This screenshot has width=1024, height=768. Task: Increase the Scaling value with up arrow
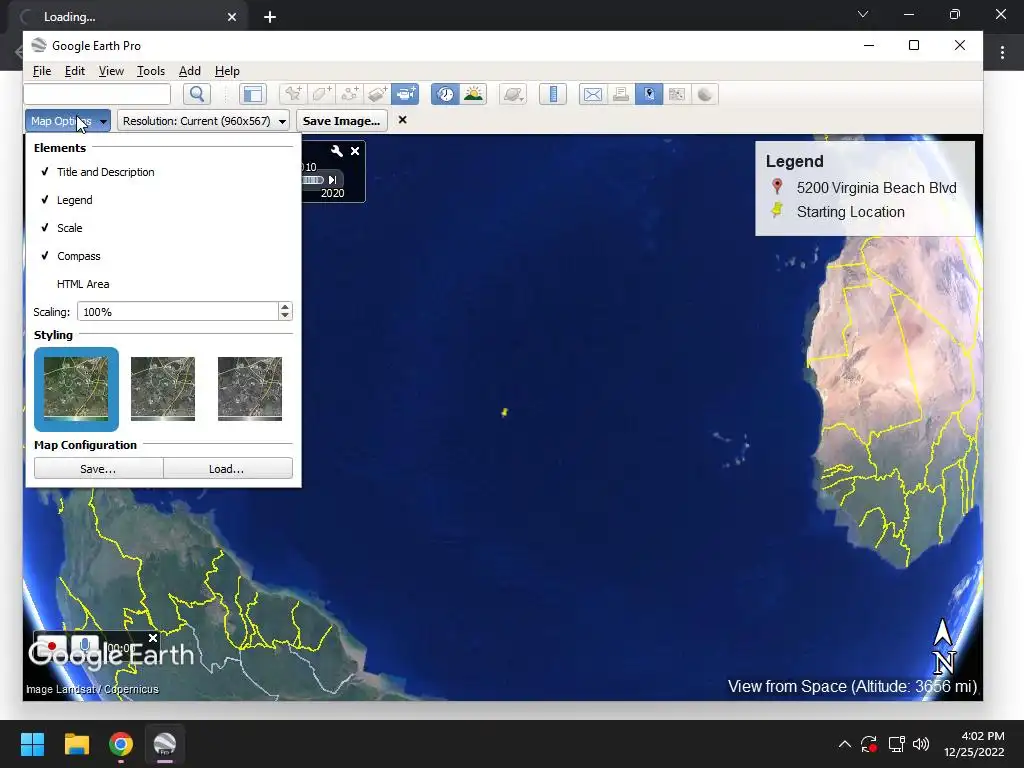coord(285,306)
